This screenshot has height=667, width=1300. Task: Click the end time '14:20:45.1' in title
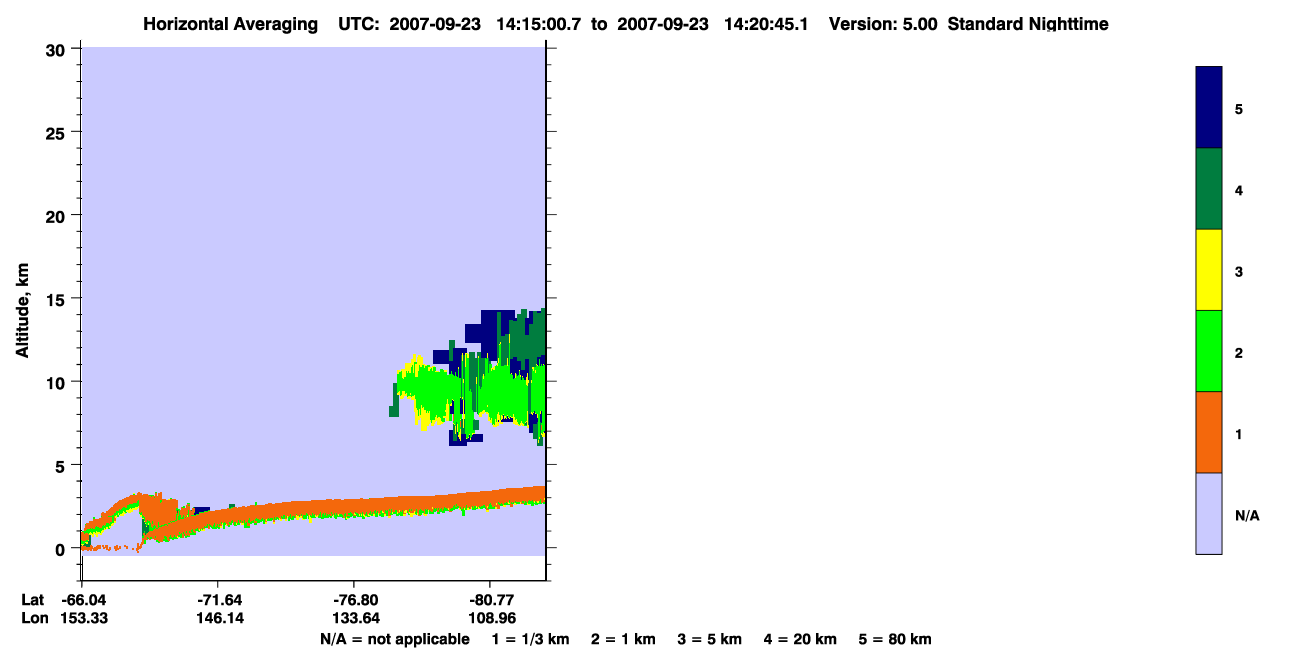tap(768, 24)
